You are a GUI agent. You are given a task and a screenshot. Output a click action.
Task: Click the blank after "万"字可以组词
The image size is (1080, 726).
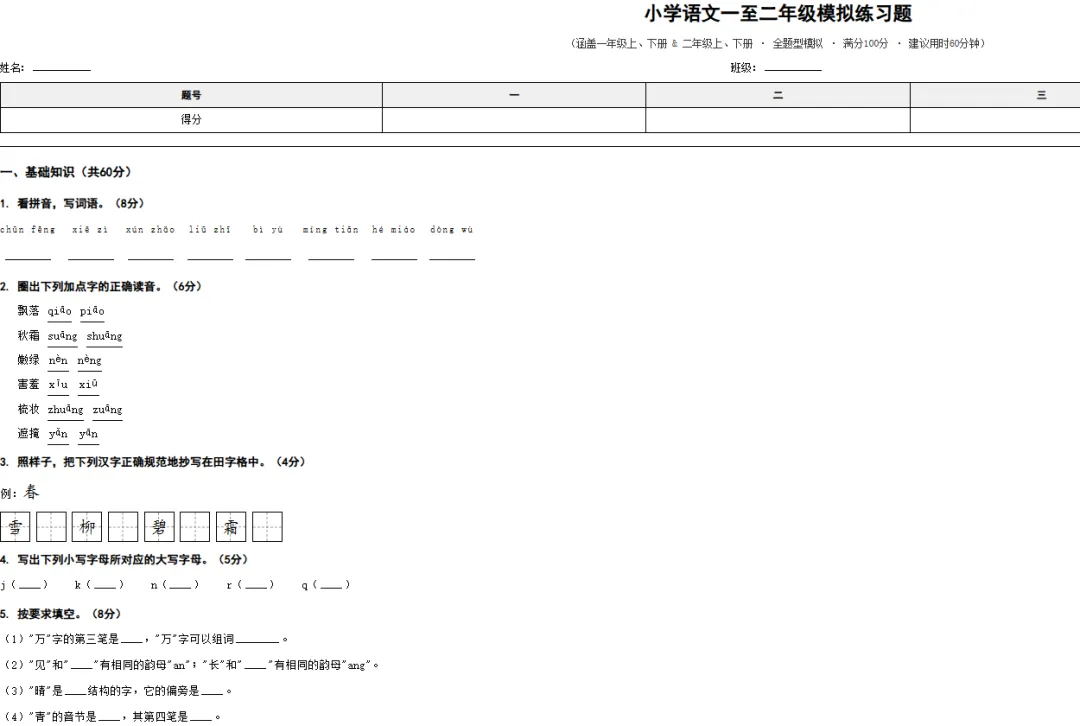coord(258,641)
